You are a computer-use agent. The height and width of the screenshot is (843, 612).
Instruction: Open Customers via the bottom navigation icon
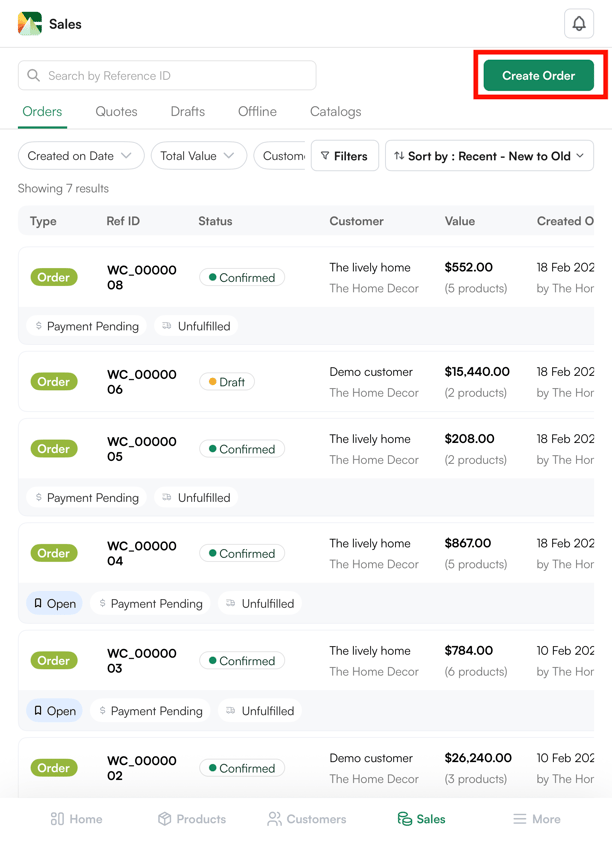(276, 818)
